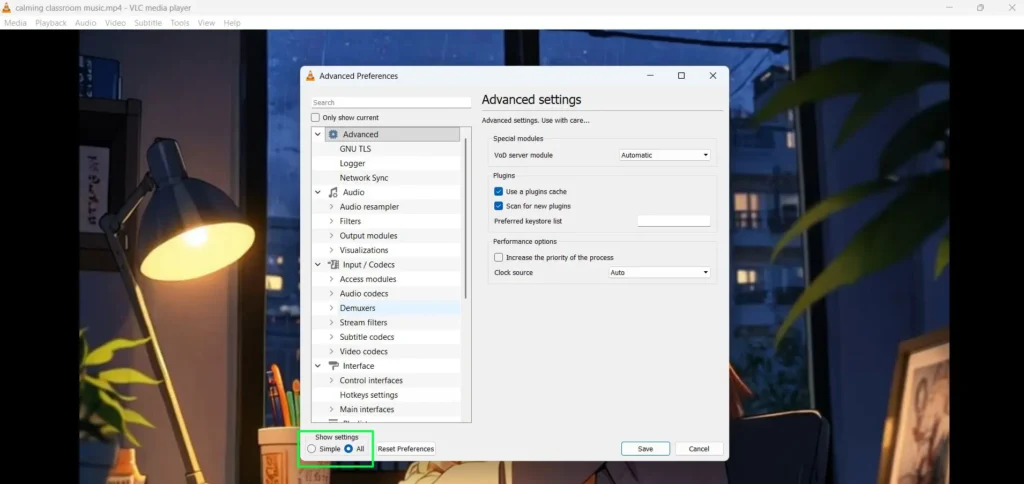Enable the Only show current checkbox

point(315,118)
